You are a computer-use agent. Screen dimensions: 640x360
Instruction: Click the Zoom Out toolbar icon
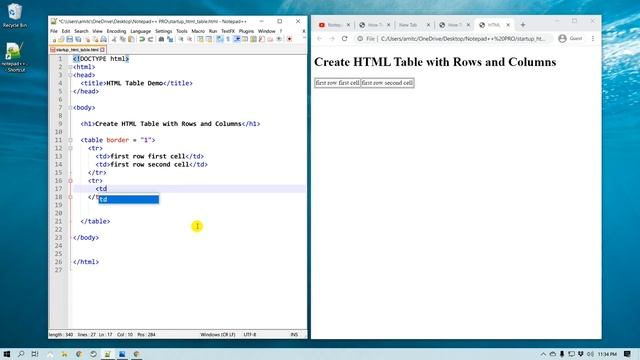190,39
